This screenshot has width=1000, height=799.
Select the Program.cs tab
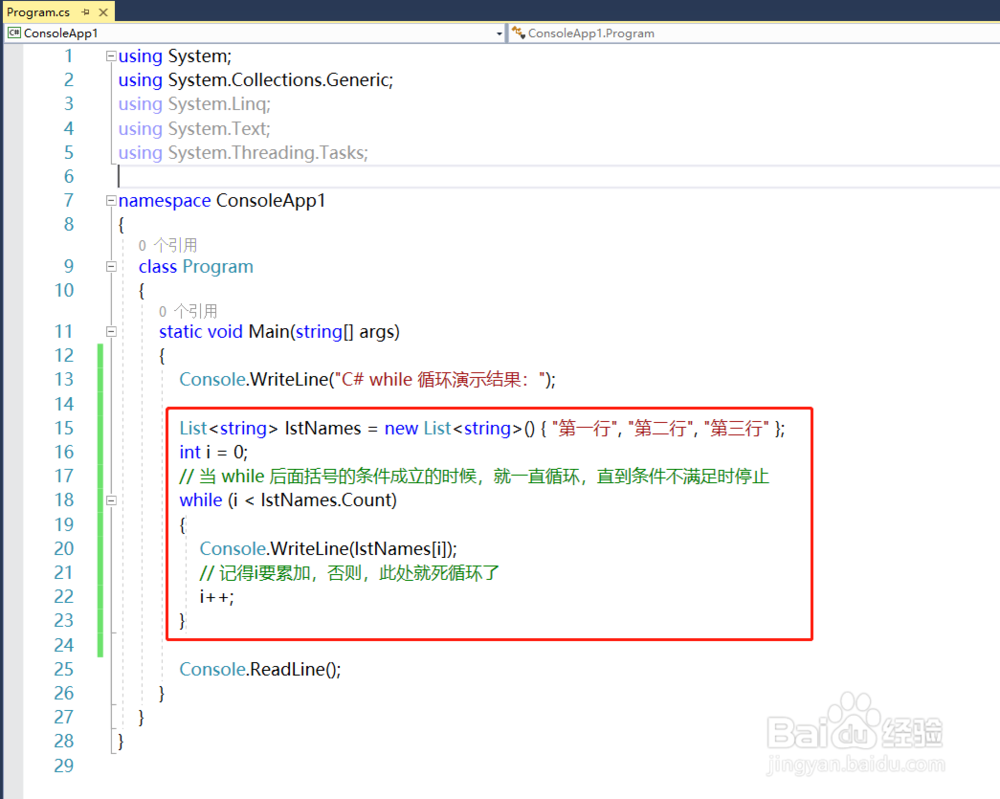point(38,12)
